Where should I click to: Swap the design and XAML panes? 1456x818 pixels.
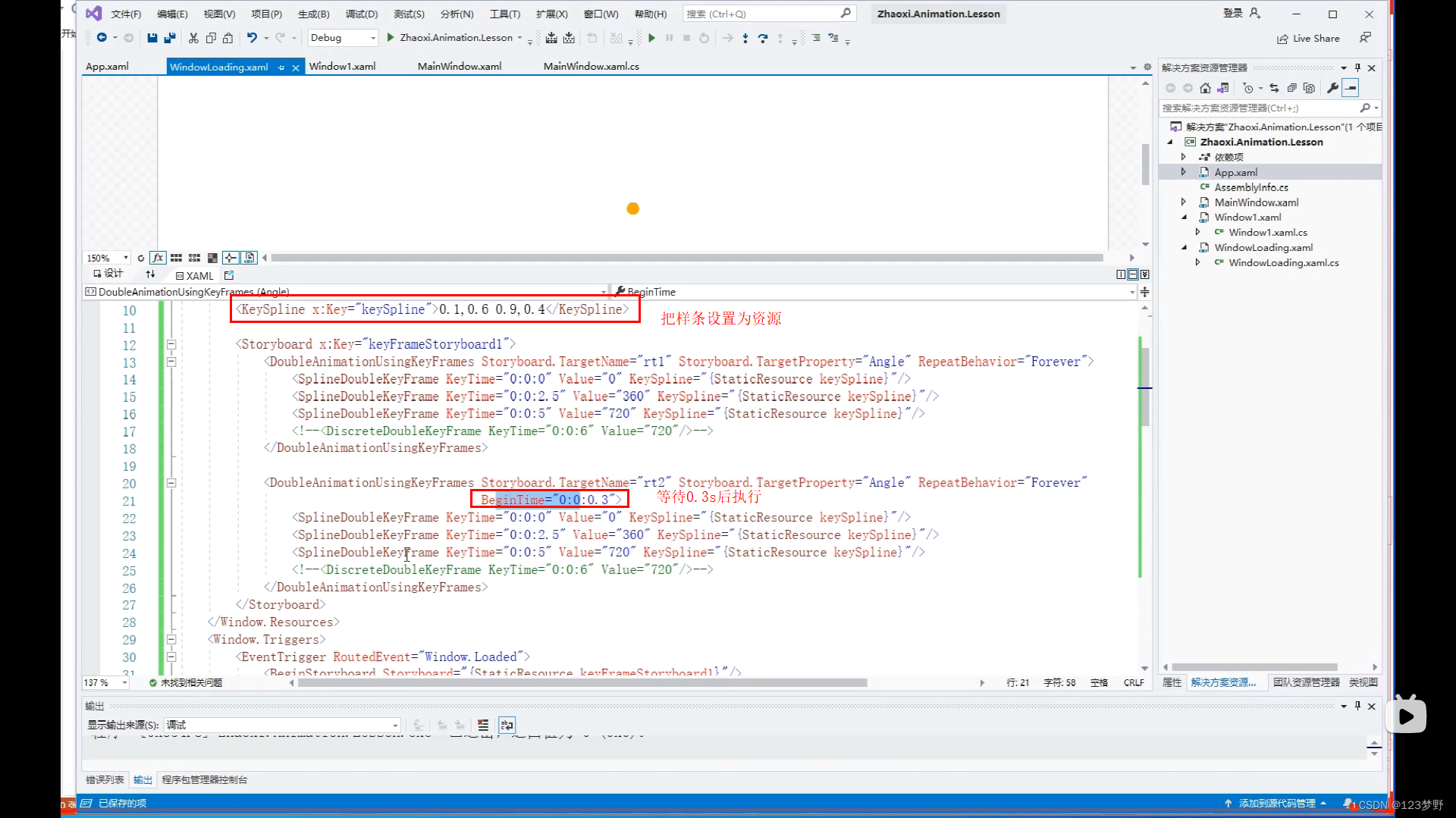pos(150,274)
